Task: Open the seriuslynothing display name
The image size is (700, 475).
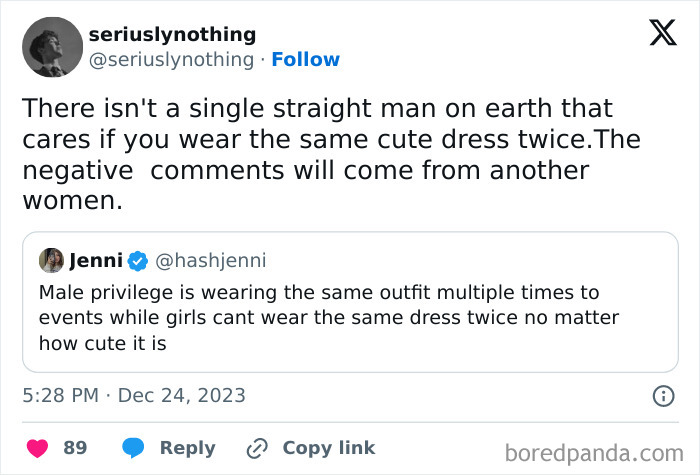Action: tap(172, 35)
